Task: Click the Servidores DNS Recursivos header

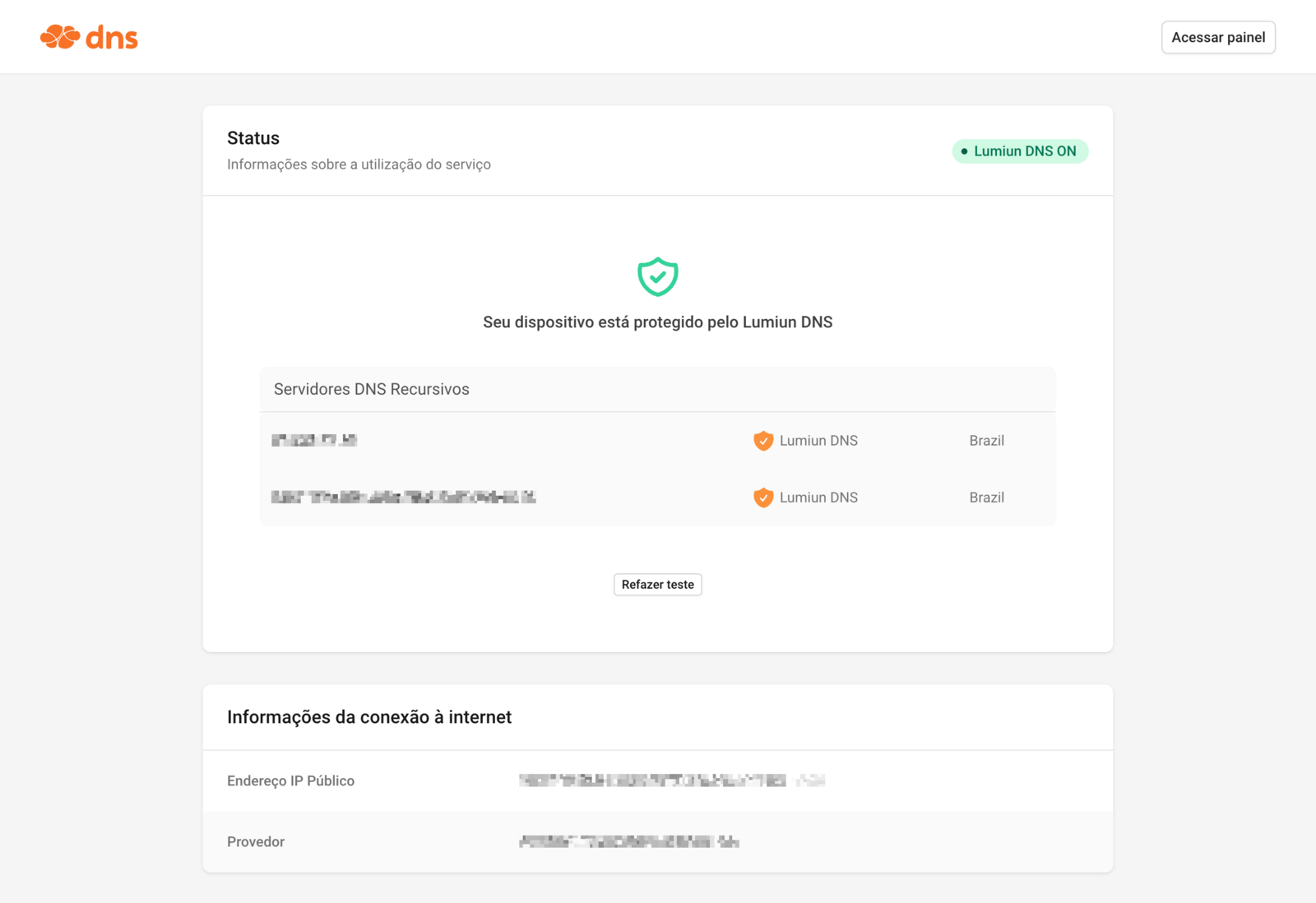Action: 372,389
